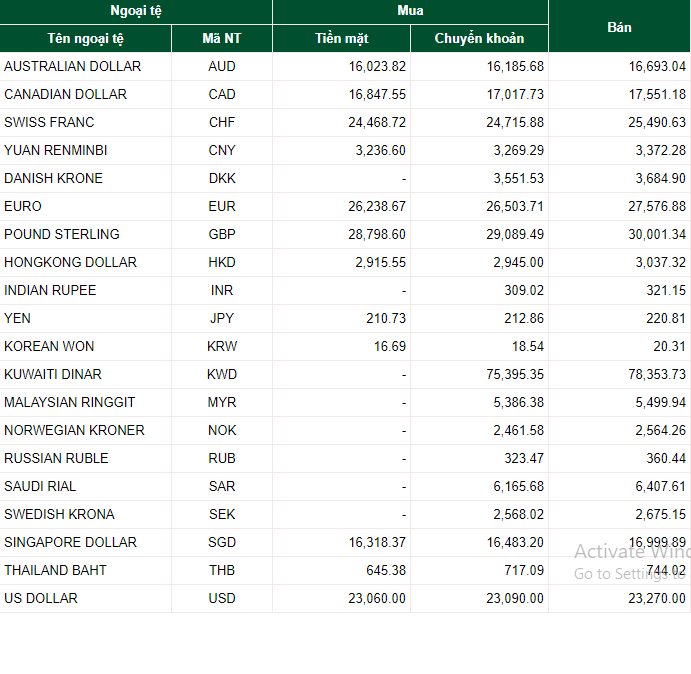This screenshot has height=674, width=691.
Task: Click the RUSSIAN RUBLE transfer rate 323.47
Action: tap(524, 458)
